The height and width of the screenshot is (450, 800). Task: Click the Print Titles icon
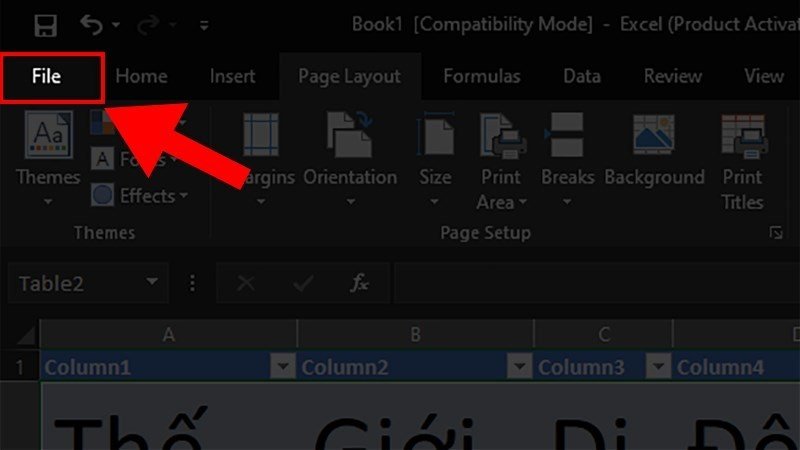pyautogui.click(x=742, y=135)
